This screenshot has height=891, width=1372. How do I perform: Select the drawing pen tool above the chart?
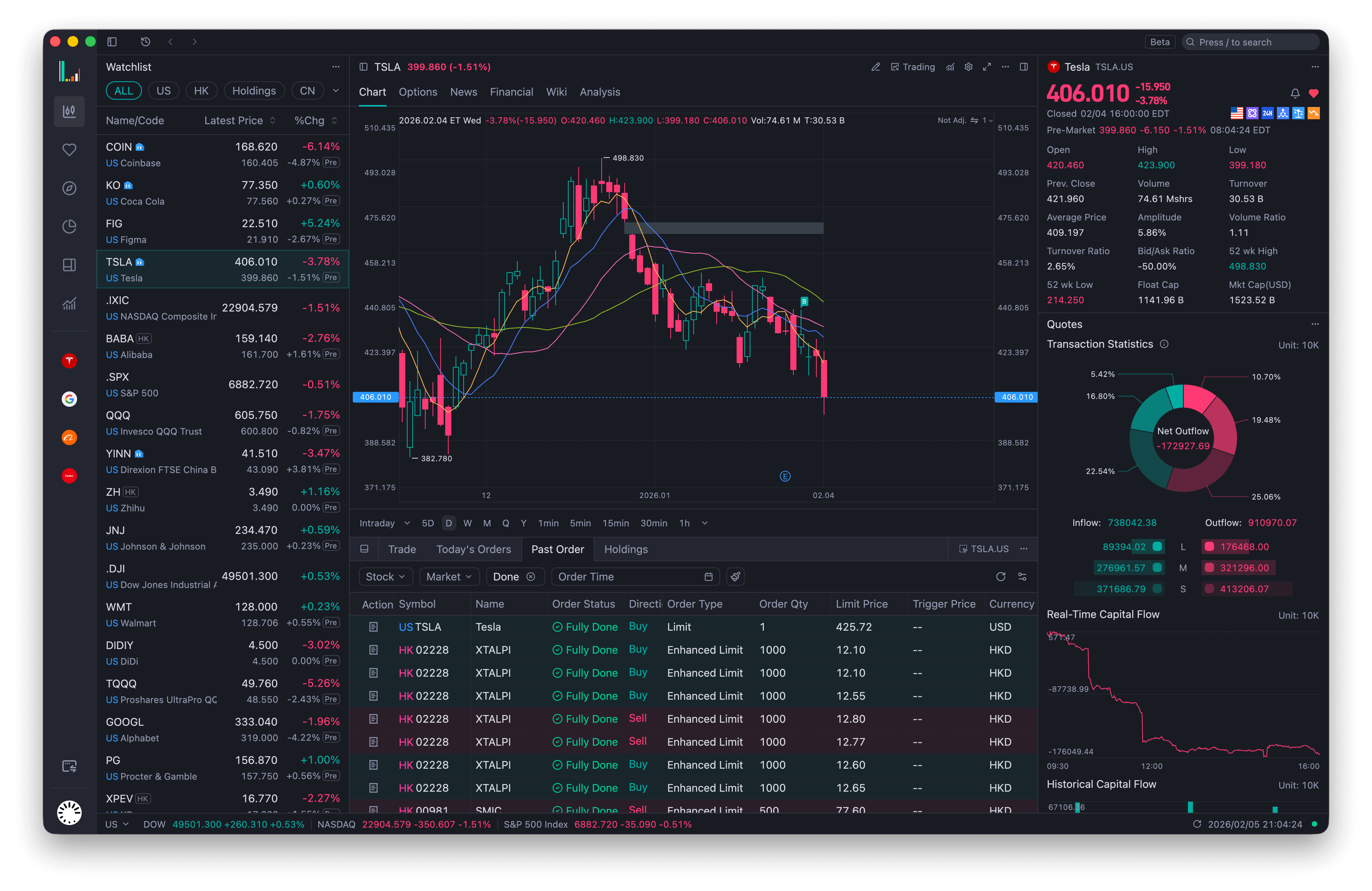[876, 67]
